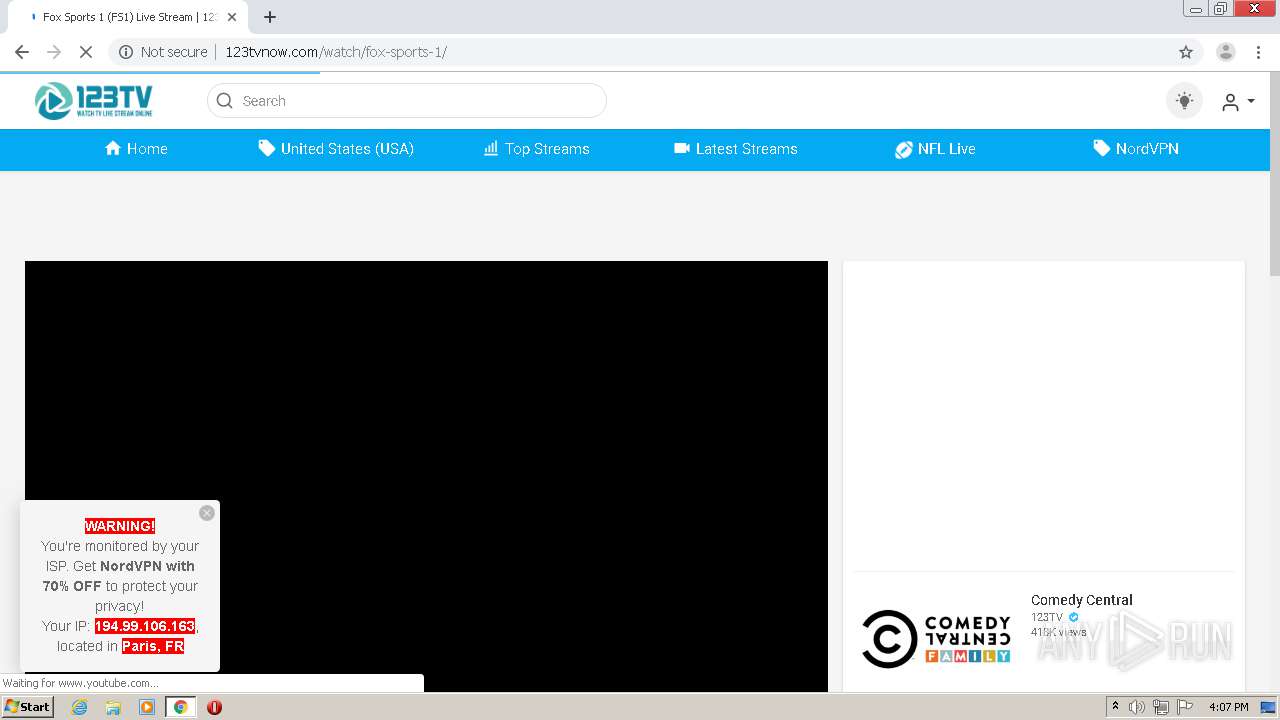Bookmark this page with the star icon
This screenshot has width=1280, height=720.
[1186, 52]
